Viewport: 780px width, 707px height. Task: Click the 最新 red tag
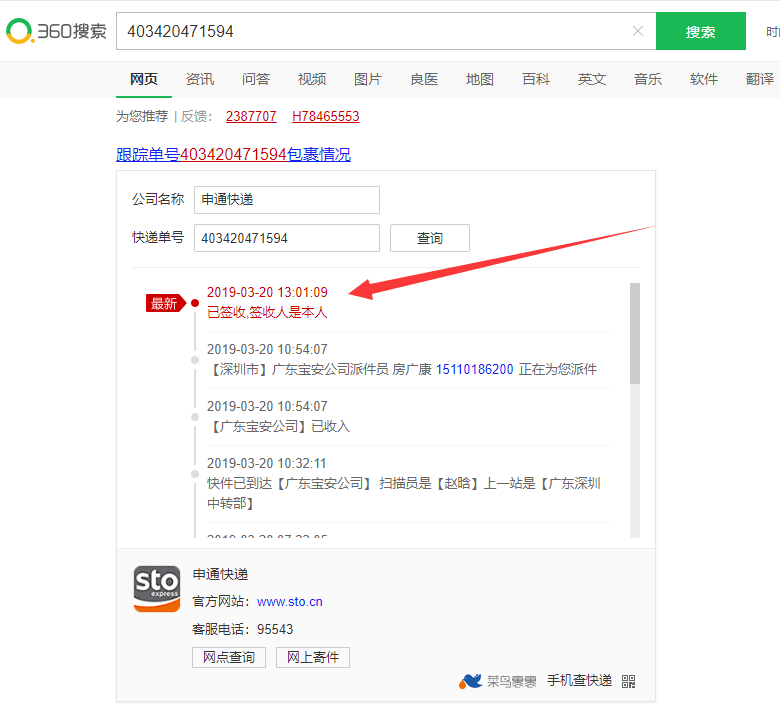pyautogui.click(x=166, y=303)
